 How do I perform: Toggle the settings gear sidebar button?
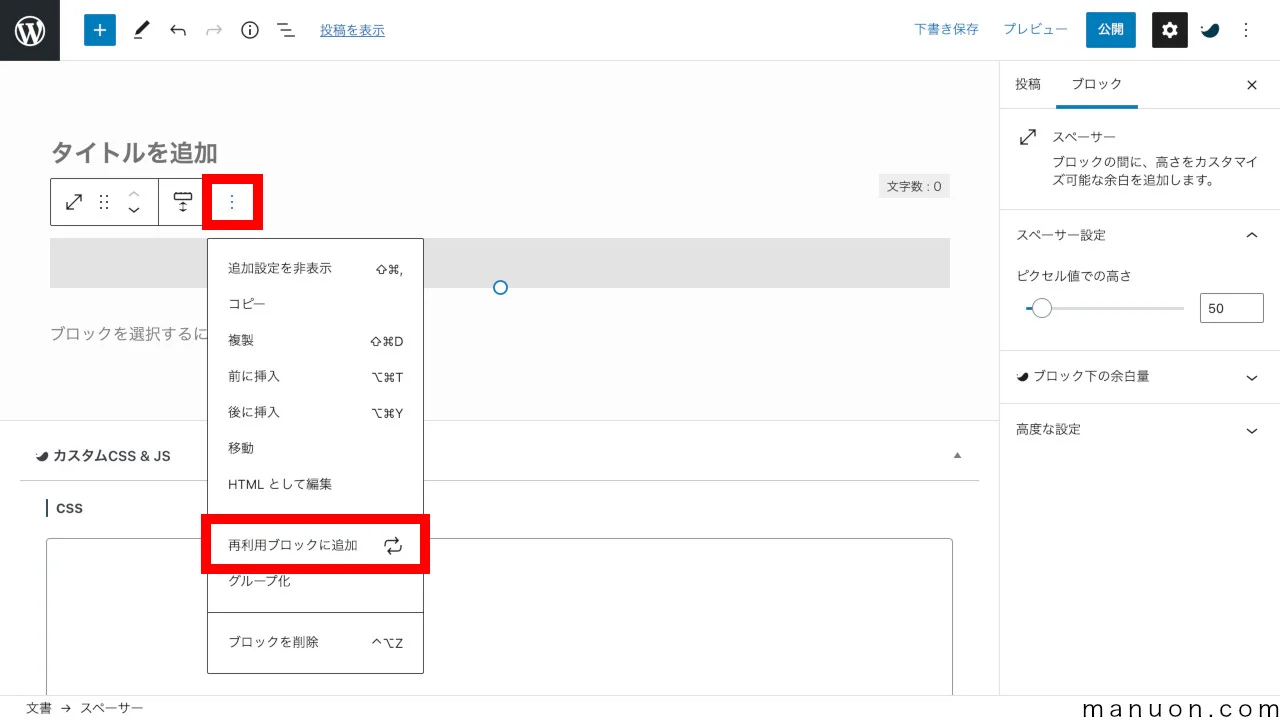pyautogui.click(x=1169, y=30)
